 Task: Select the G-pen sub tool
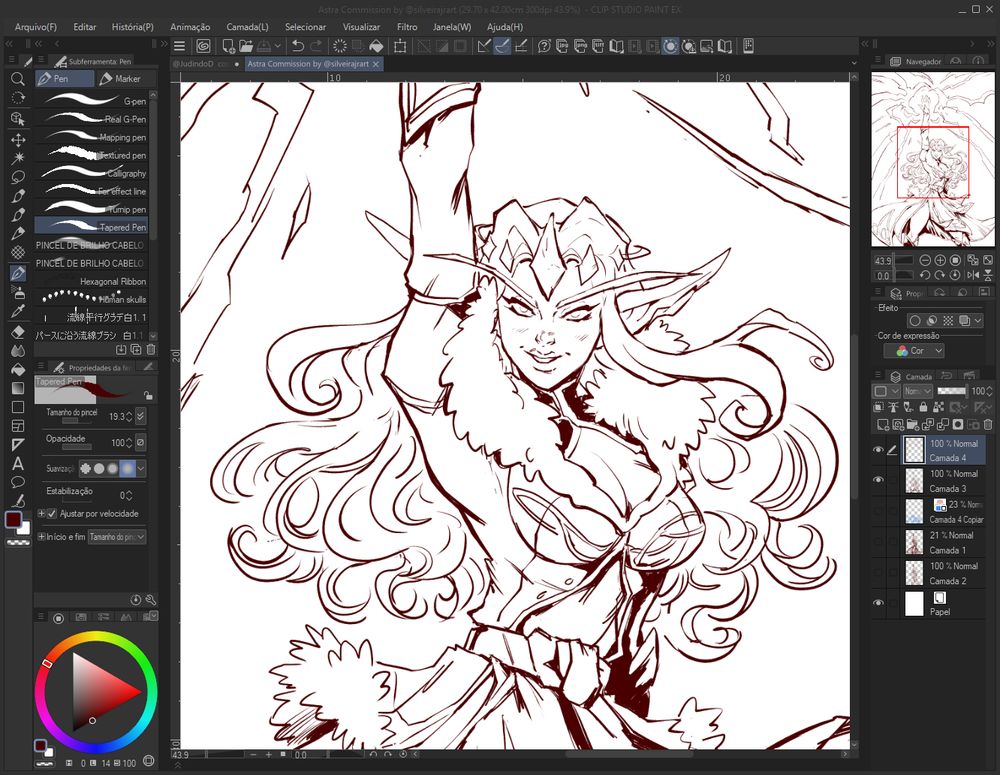tap(92, 101)
